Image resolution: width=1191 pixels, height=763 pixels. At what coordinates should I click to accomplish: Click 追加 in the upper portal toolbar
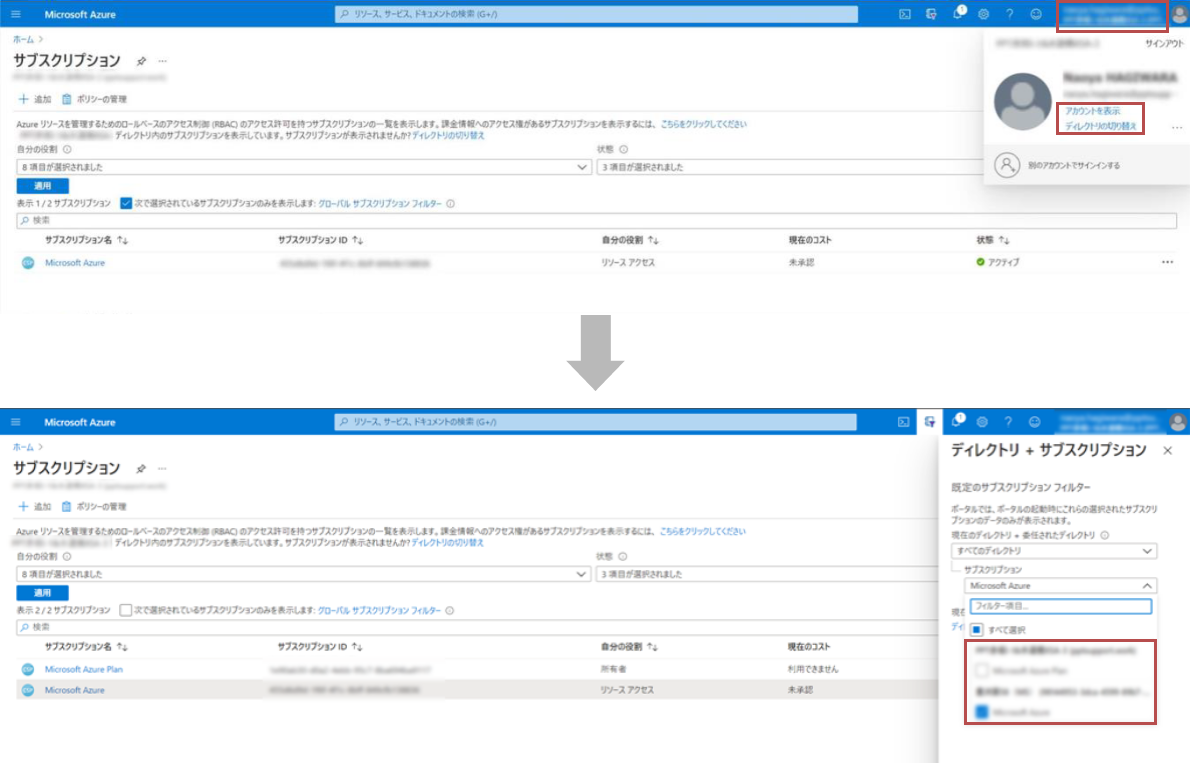35,99
